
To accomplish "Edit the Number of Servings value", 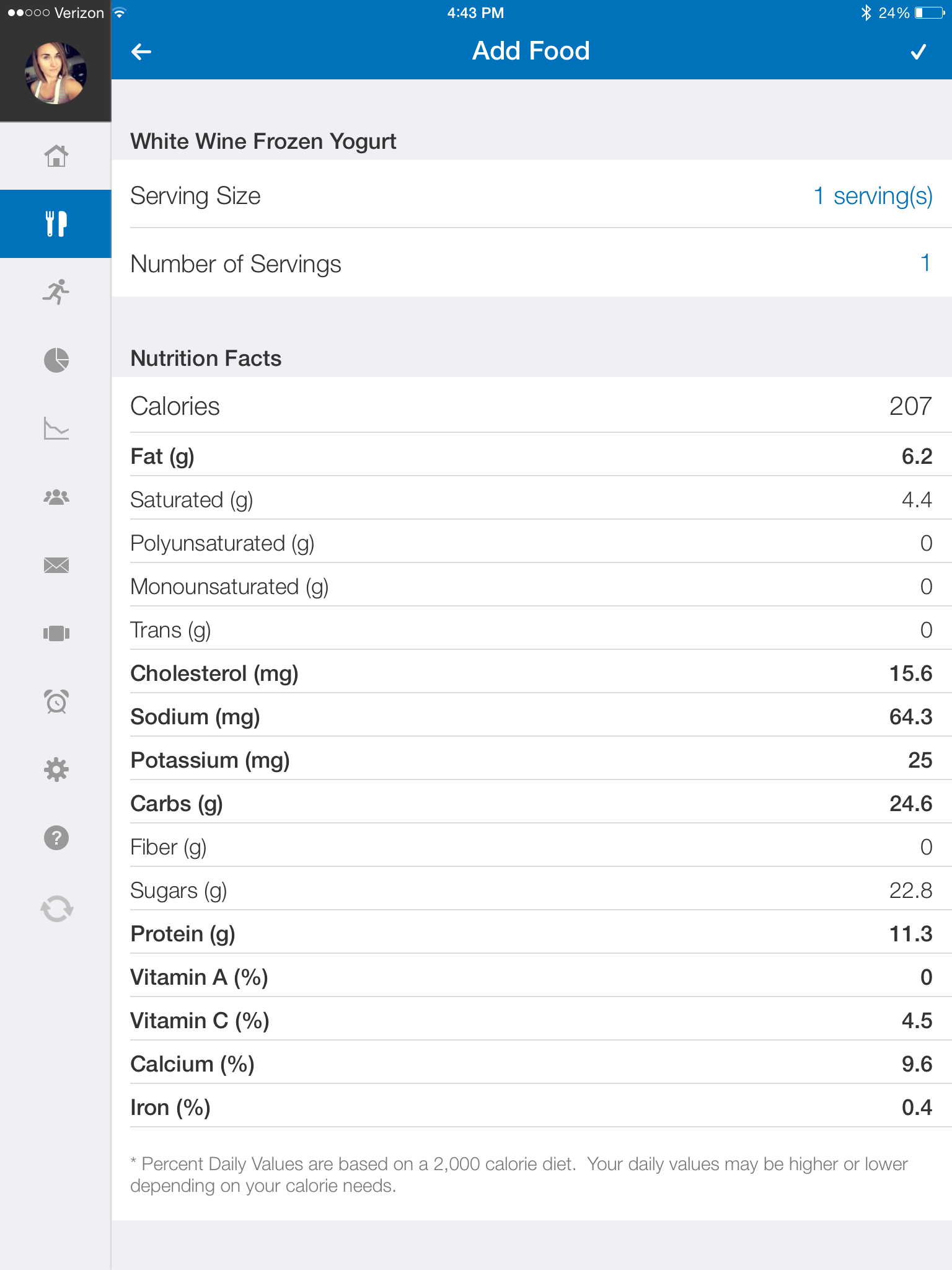I will (x=925, y=264).
